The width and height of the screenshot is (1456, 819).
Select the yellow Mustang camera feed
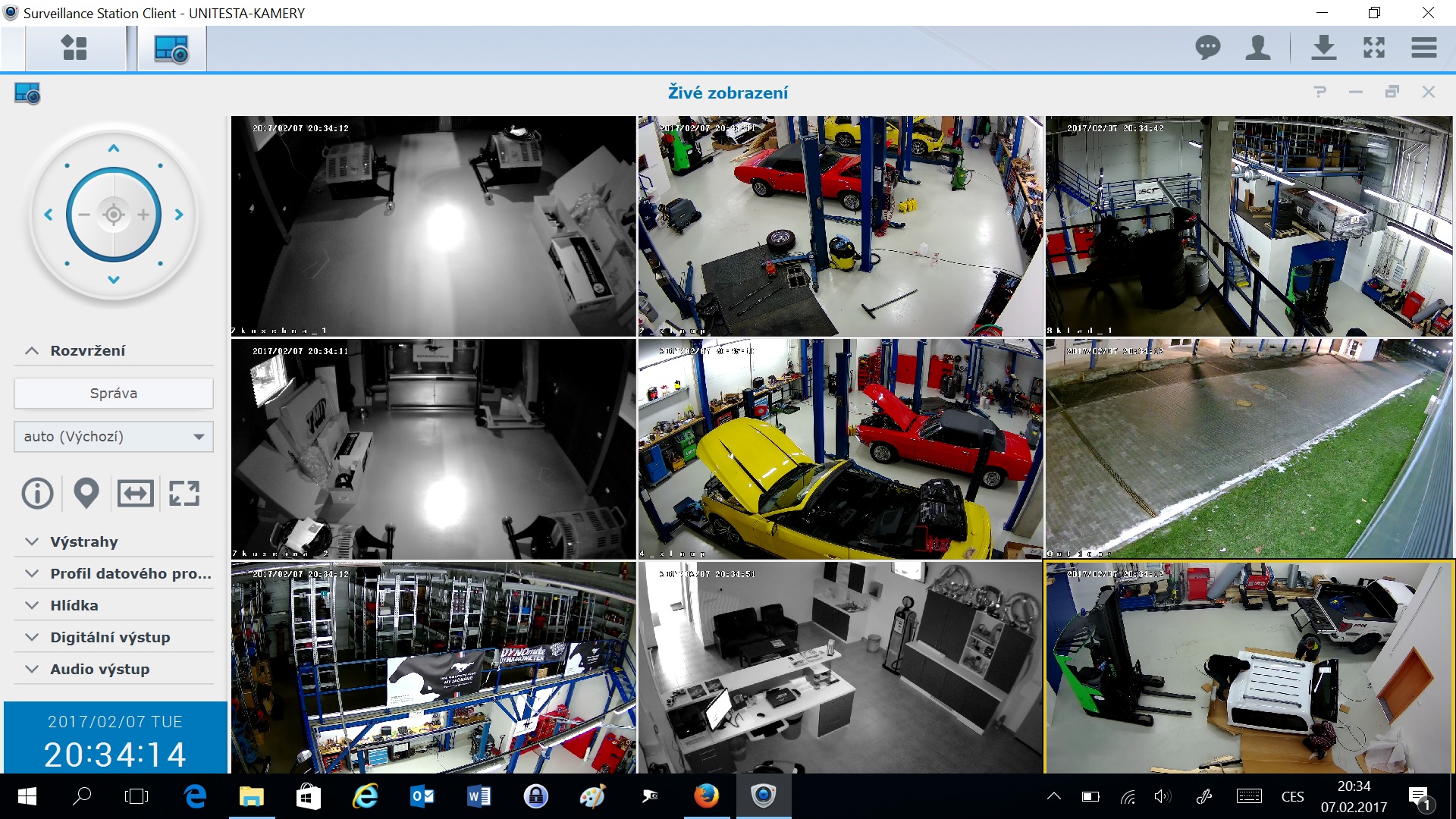[839, 449]
